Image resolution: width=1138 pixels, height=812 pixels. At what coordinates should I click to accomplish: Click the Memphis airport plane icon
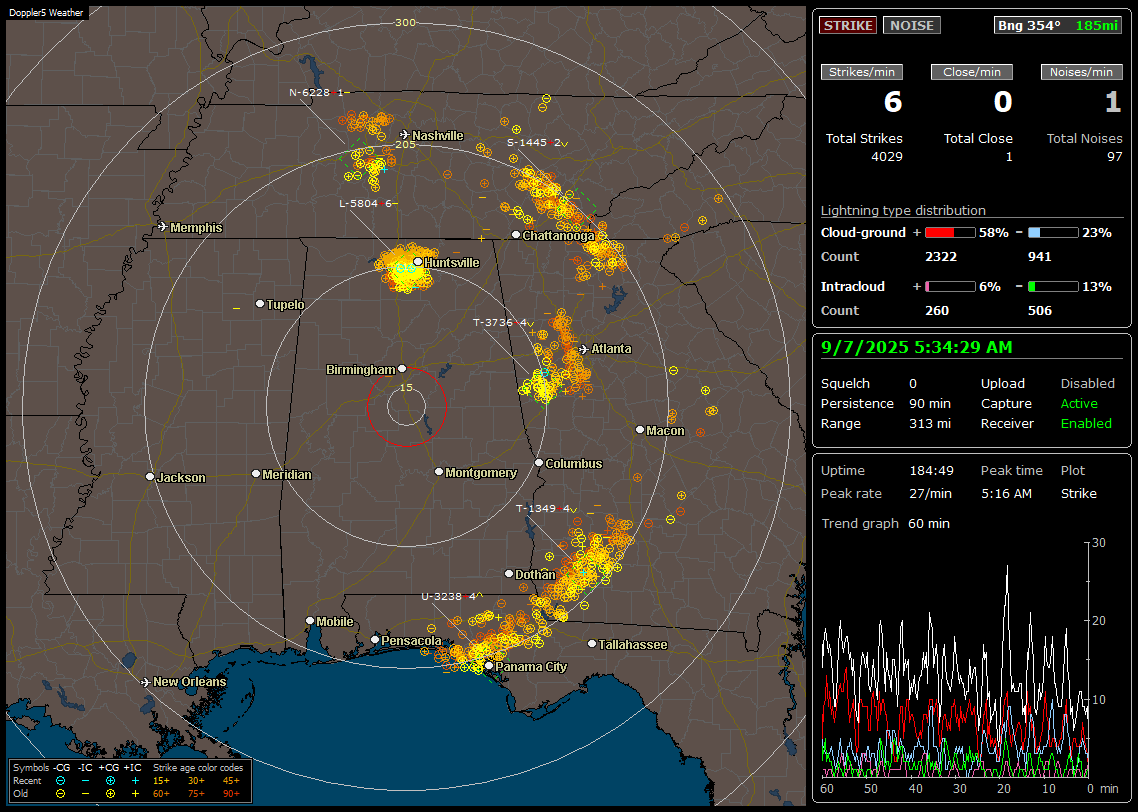[x=163, y=227]
